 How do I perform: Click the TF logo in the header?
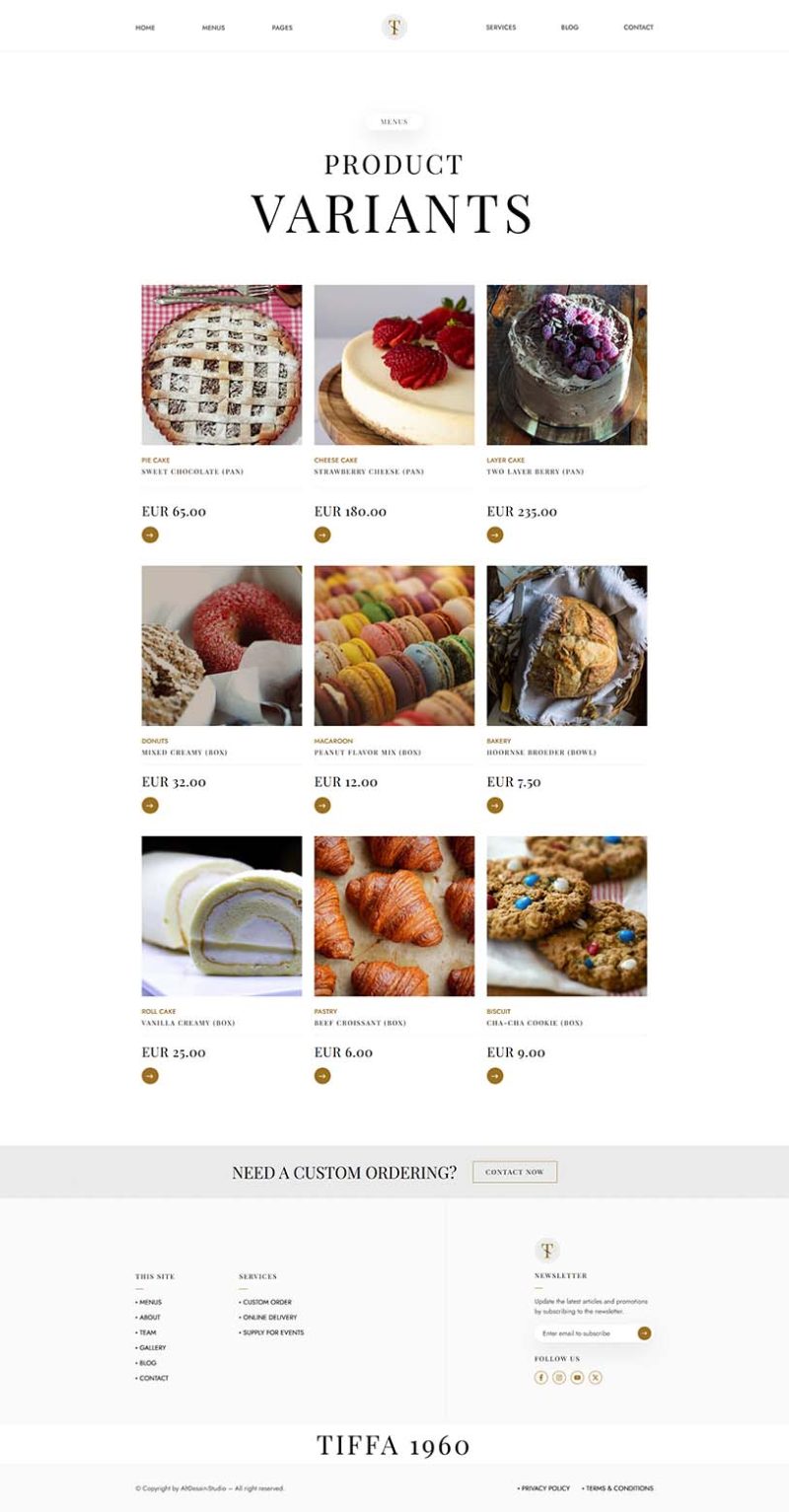click(x=394, y=28)
